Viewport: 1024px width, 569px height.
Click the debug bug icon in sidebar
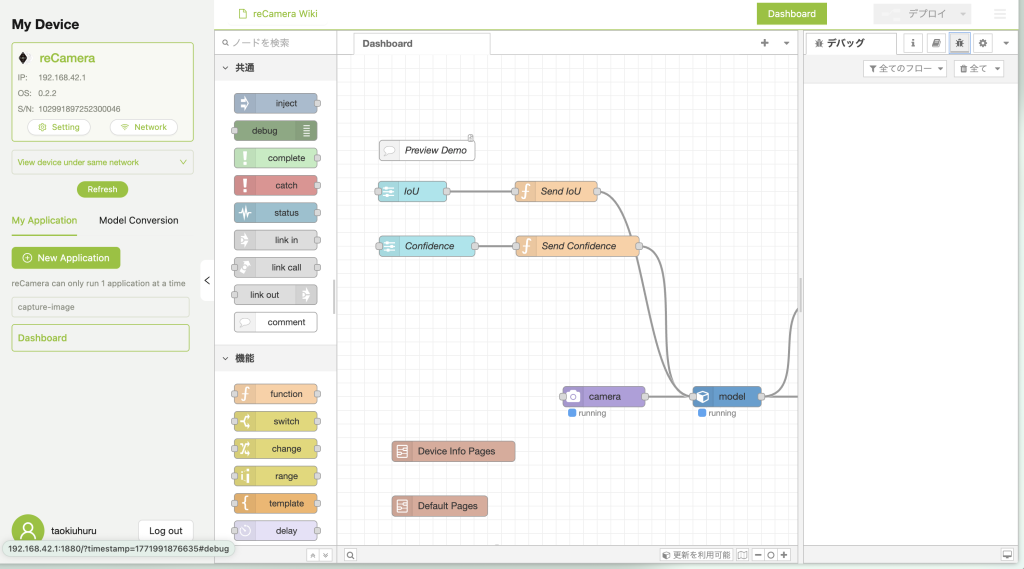pos(959,43)
